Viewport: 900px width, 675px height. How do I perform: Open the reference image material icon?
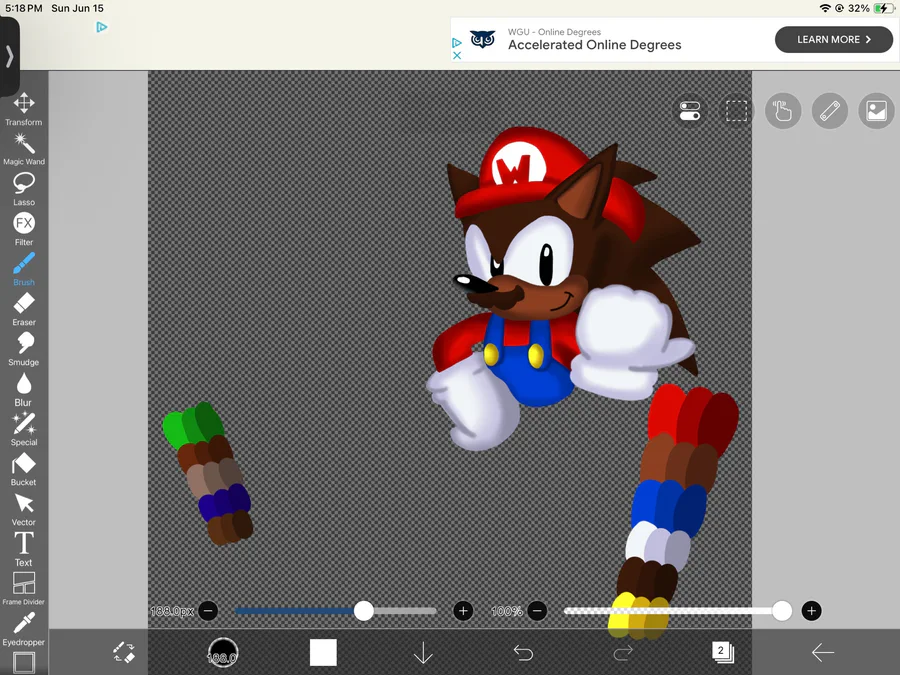point(876,111)
